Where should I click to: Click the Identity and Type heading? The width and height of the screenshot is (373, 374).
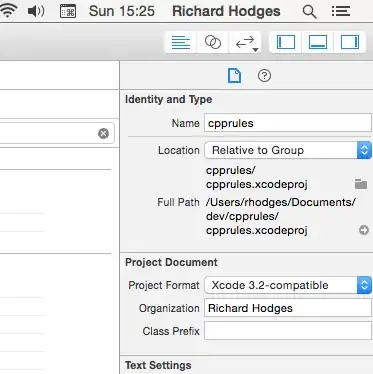tap(168, 99)
